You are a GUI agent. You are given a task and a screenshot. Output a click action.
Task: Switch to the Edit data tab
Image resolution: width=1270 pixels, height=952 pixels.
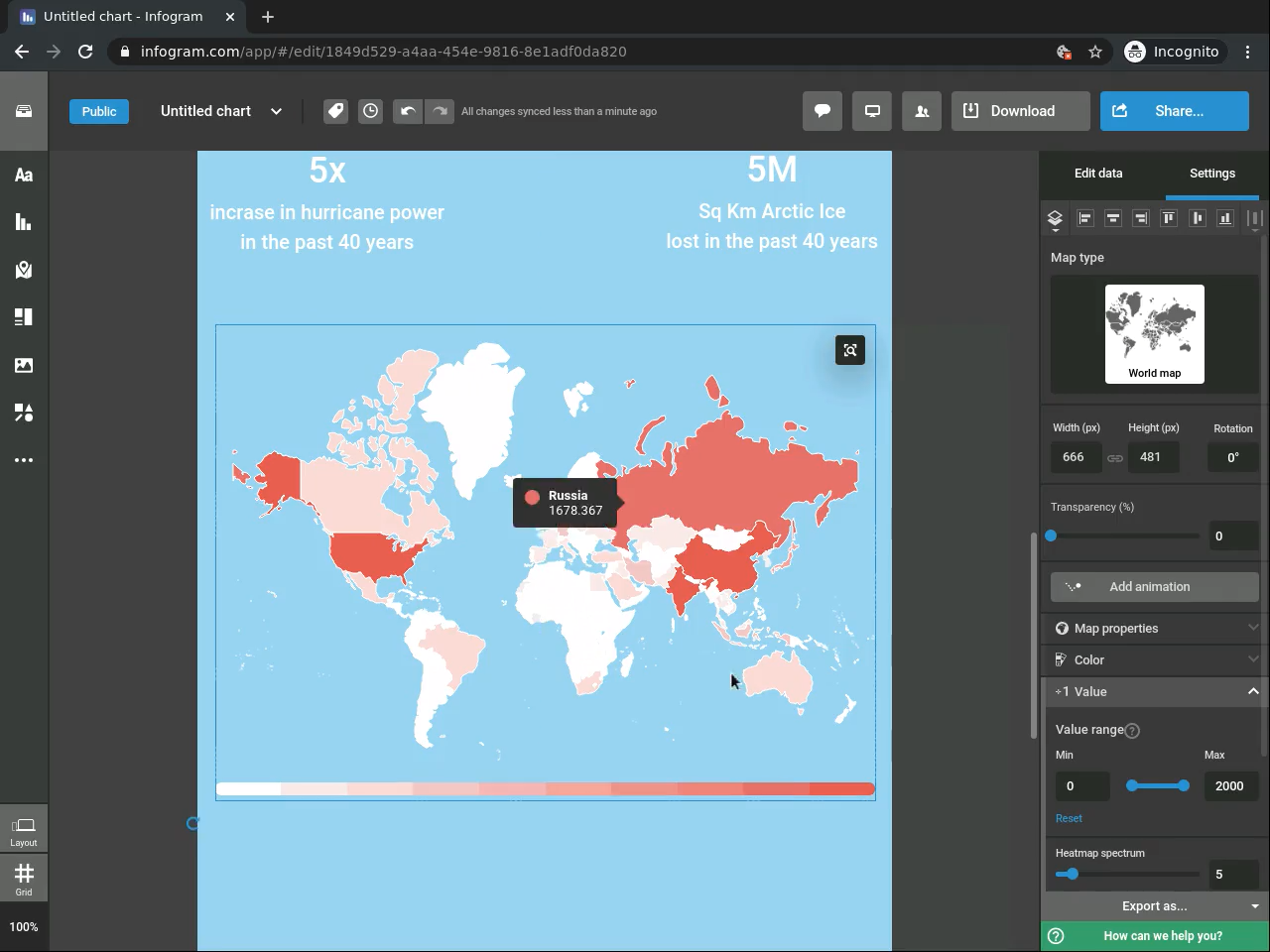tap(1098, 174)
